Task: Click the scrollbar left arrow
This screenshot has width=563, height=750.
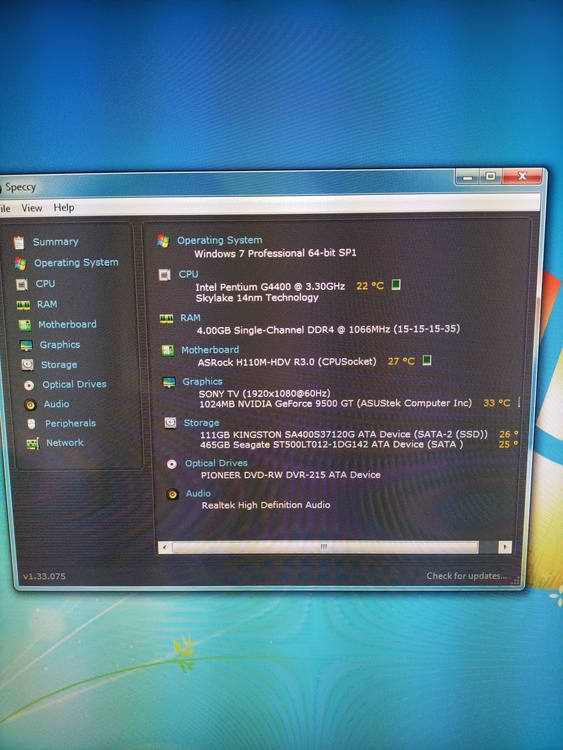Action: (x=165, y=547)
